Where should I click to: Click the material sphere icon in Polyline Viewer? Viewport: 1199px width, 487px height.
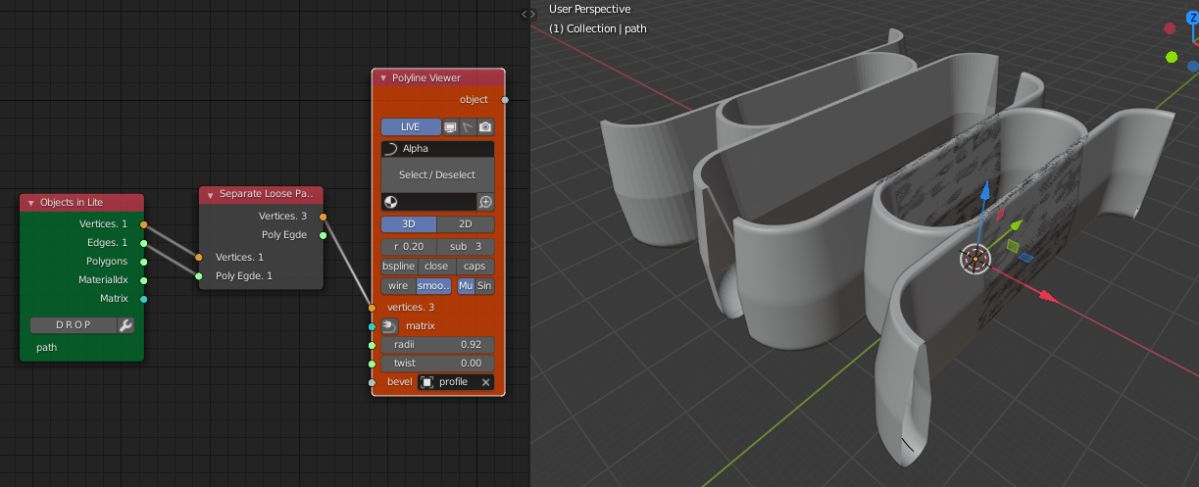(390, 202)
